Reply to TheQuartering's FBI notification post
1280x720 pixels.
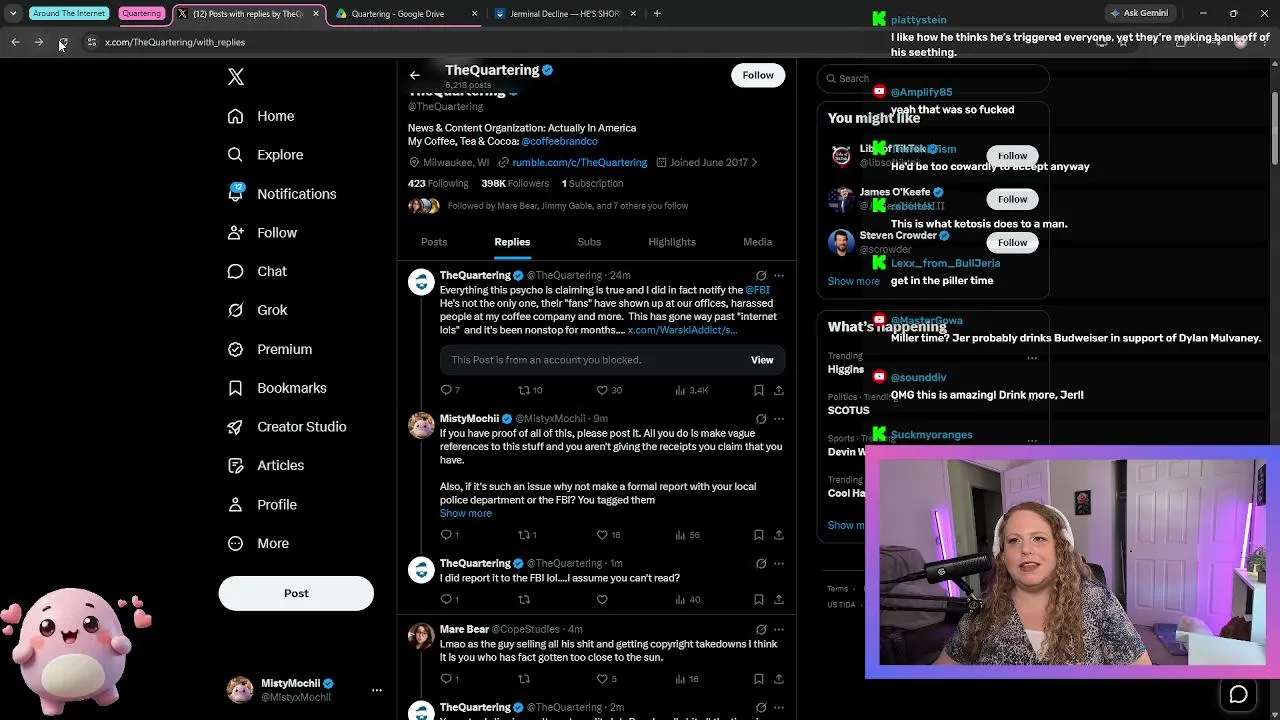[446, 390]
